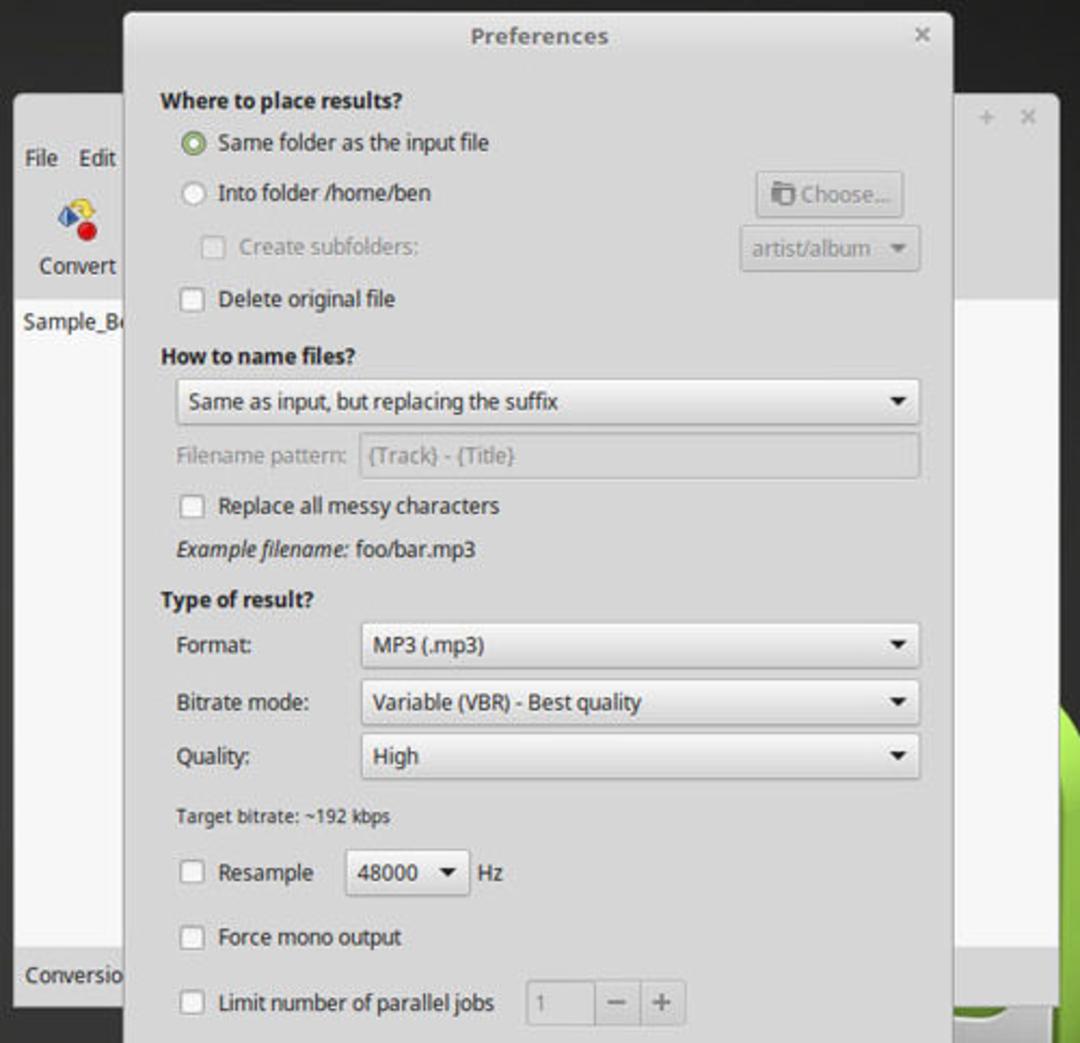This screenshot has height=1043, width=1080.
Task: Open the file naming scheme dropdown
Action: point(548,402)
